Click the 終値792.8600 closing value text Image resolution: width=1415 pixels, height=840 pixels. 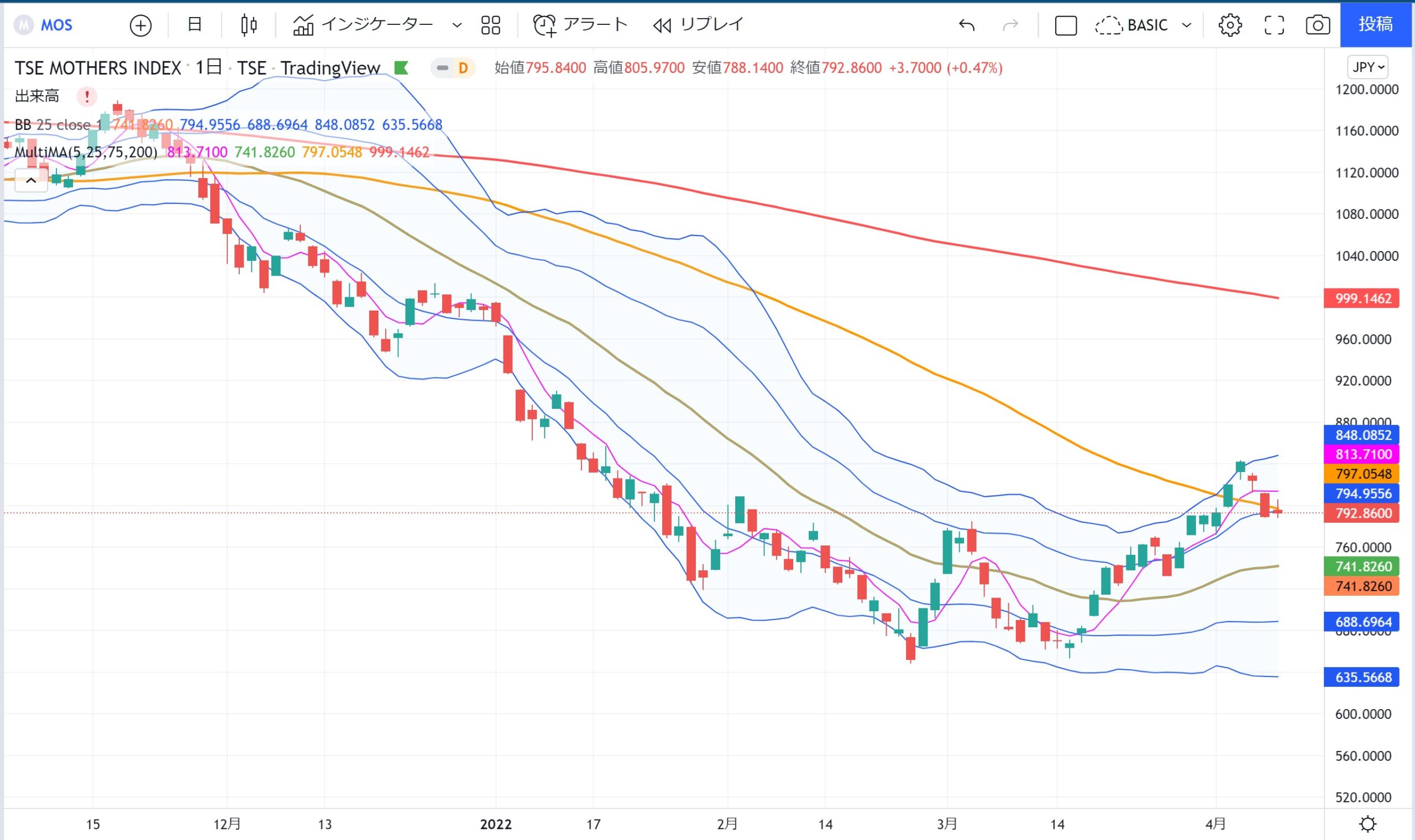coord(836,68)
